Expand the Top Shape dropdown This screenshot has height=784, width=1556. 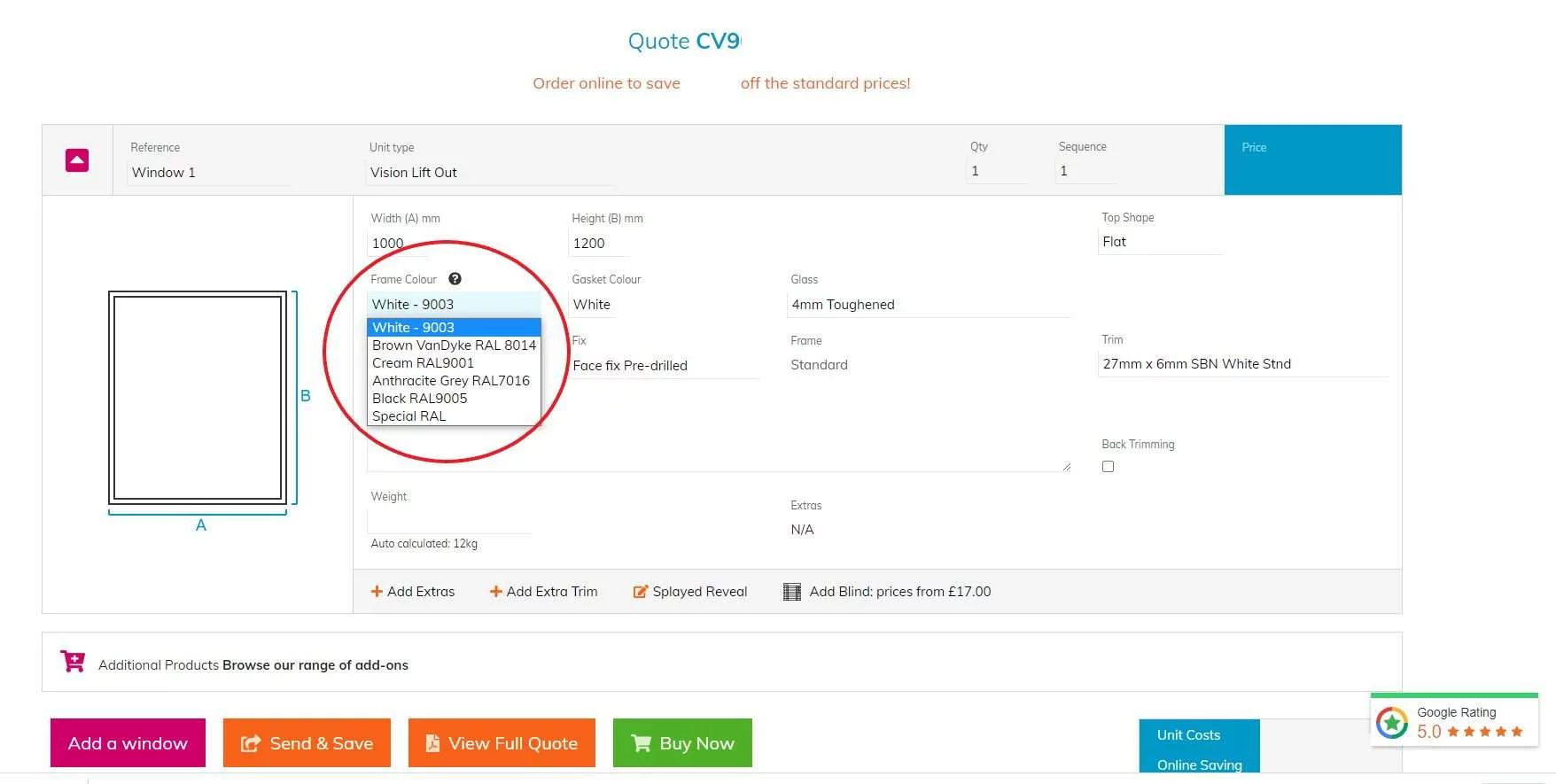1159,242
